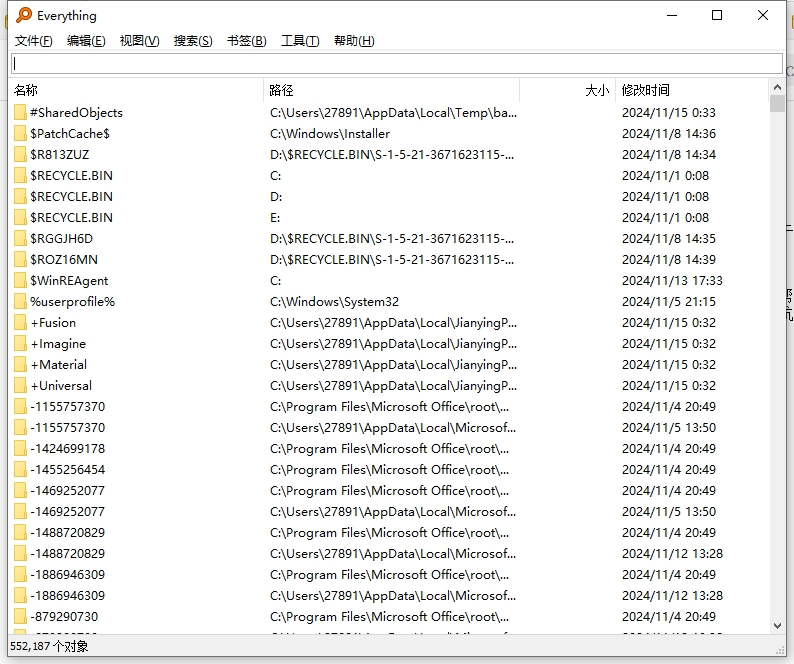Open the 搜索(S) menu

pos(193,41)
